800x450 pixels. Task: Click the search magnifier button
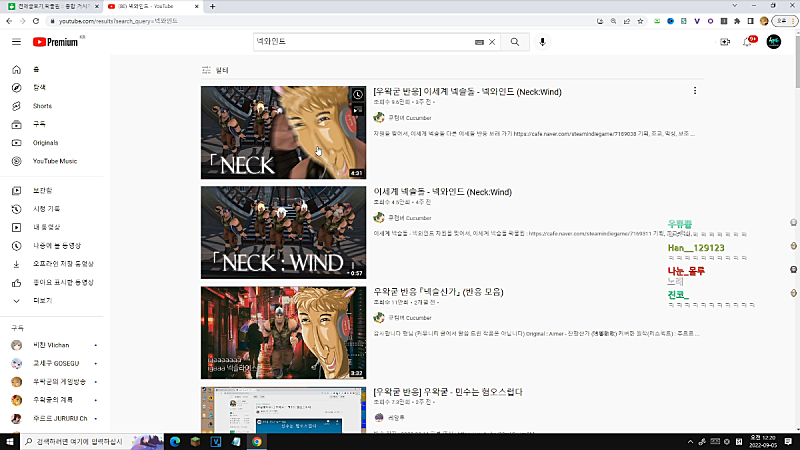point(515,42)
